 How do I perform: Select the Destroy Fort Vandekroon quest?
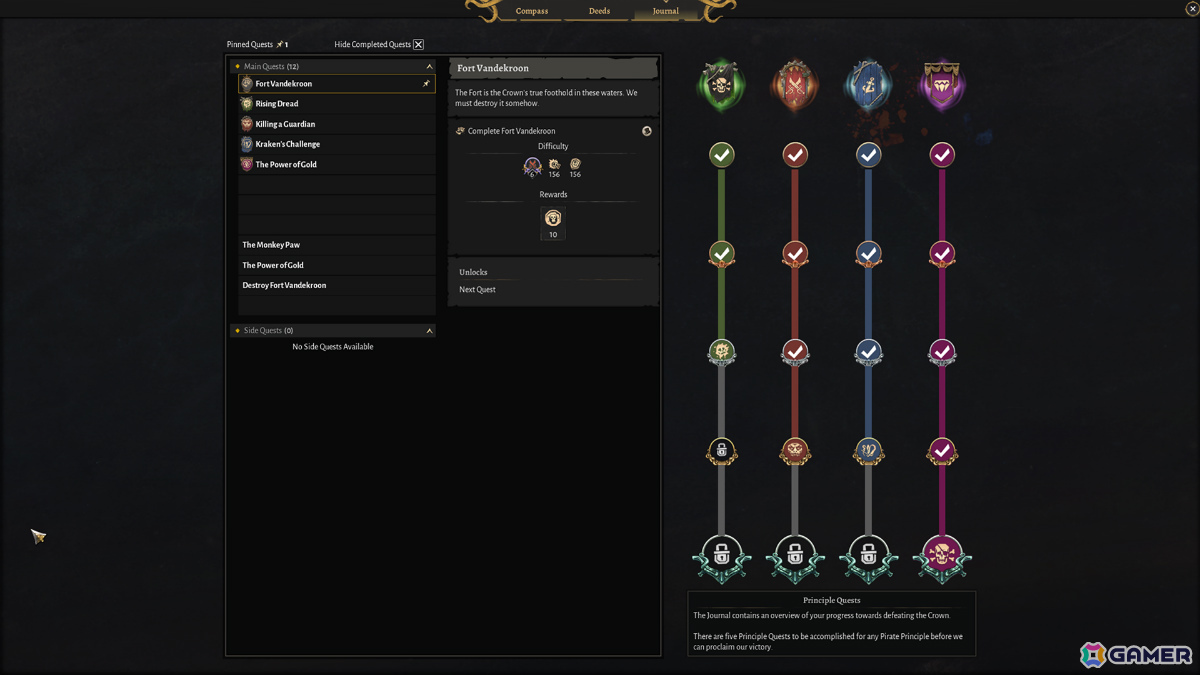coord(337,285)
